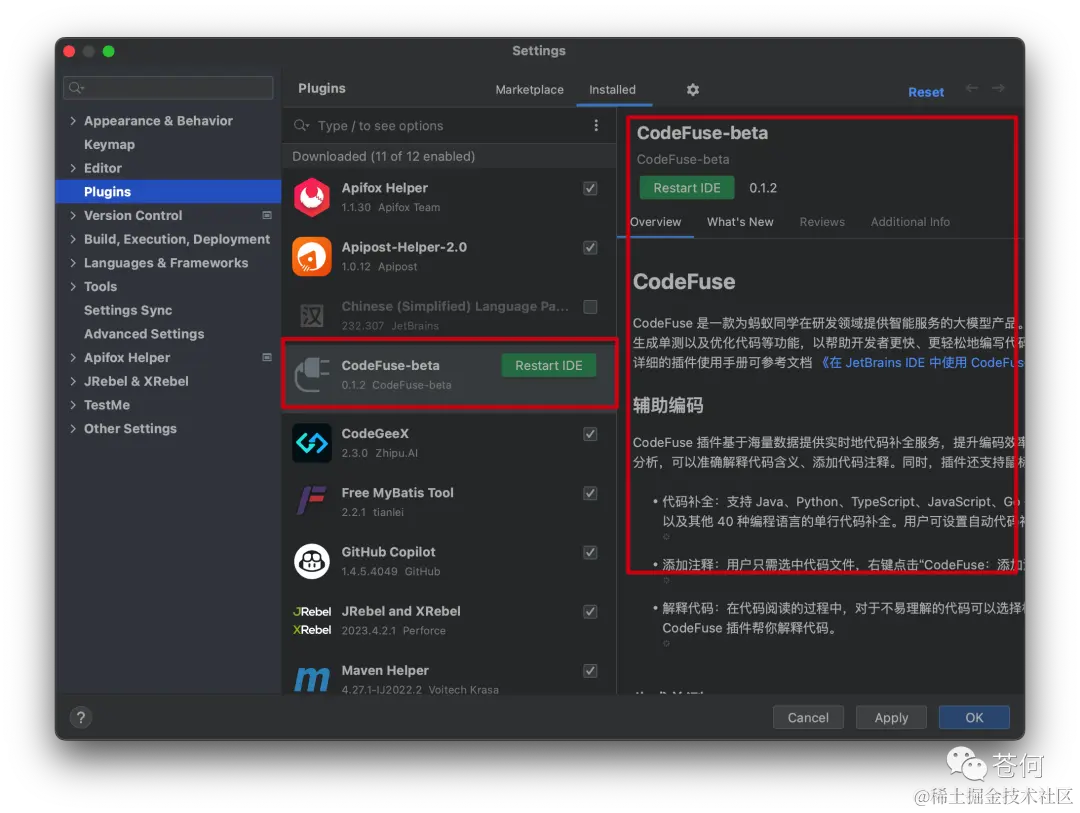
Task: Select the GitHub Copilot plugin row
Action: tap(449, 561)
